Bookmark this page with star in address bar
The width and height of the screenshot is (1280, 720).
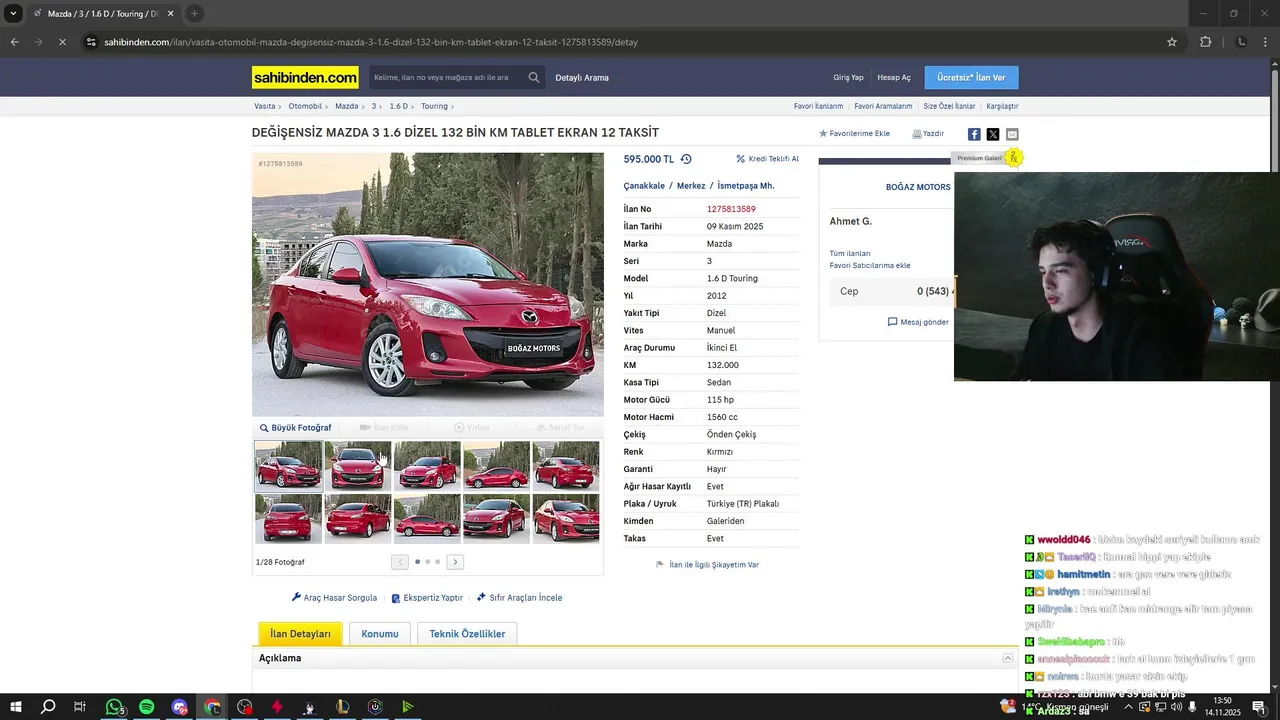[x=1172, y=42]
